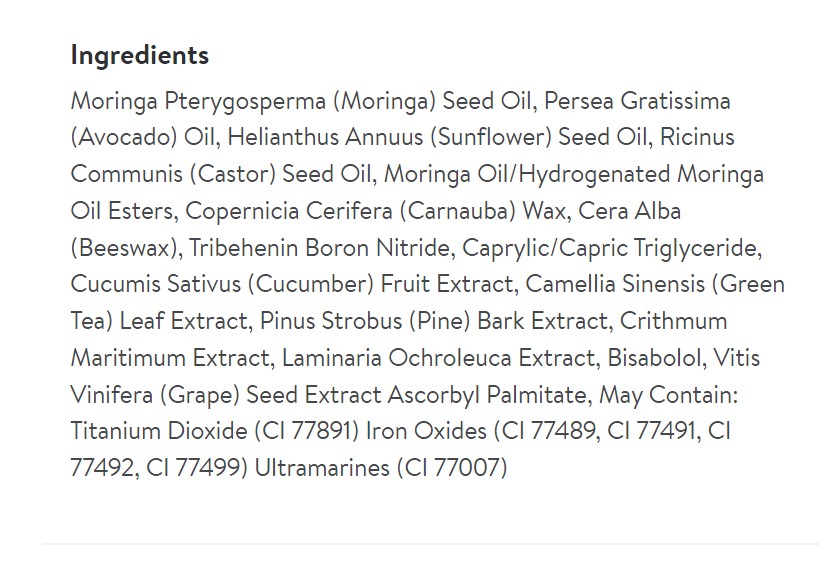840x564 pixels.
Task: Select the word Ultramarines
Action: pos(321,468)
